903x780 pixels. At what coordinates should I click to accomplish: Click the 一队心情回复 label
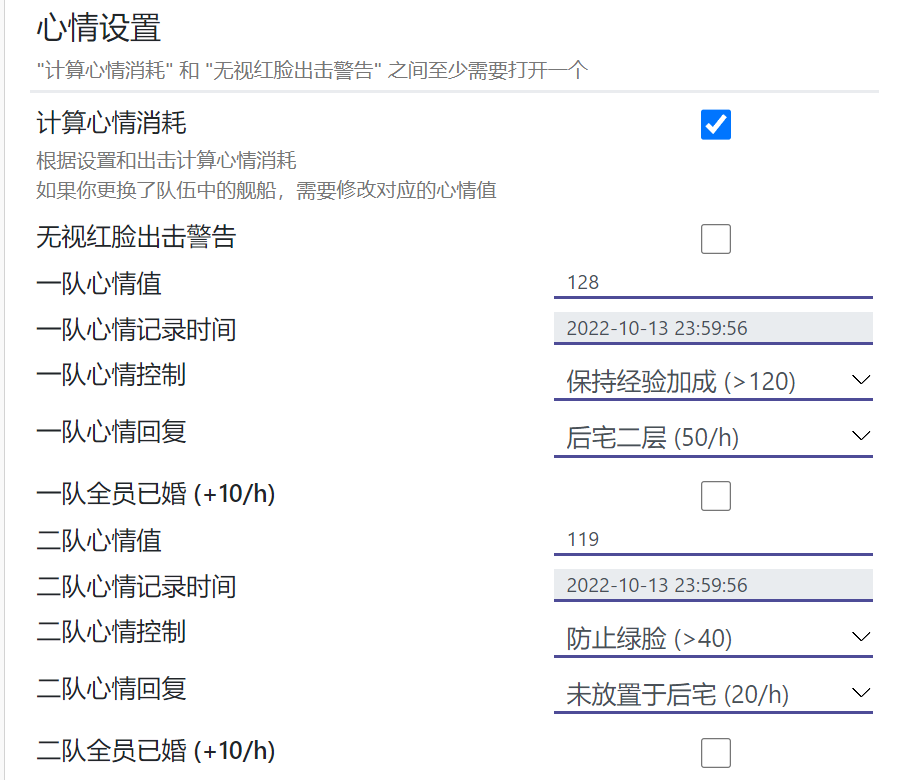(111, 431)
